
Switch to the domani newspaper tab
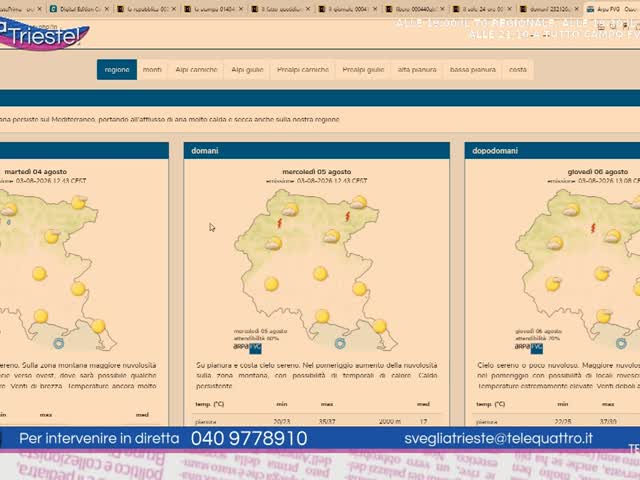[x=549, y=9]
